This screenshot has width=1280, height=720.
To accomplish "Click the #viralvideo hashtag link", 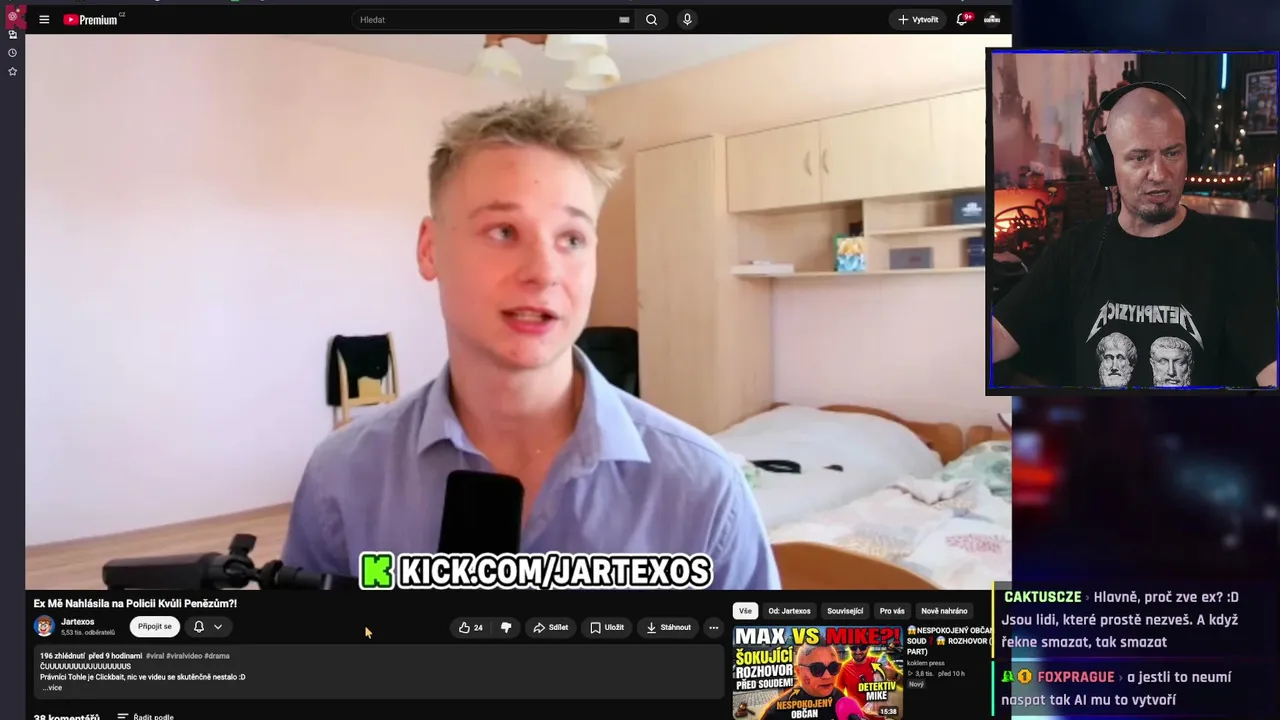I will (x=184, y=656).
